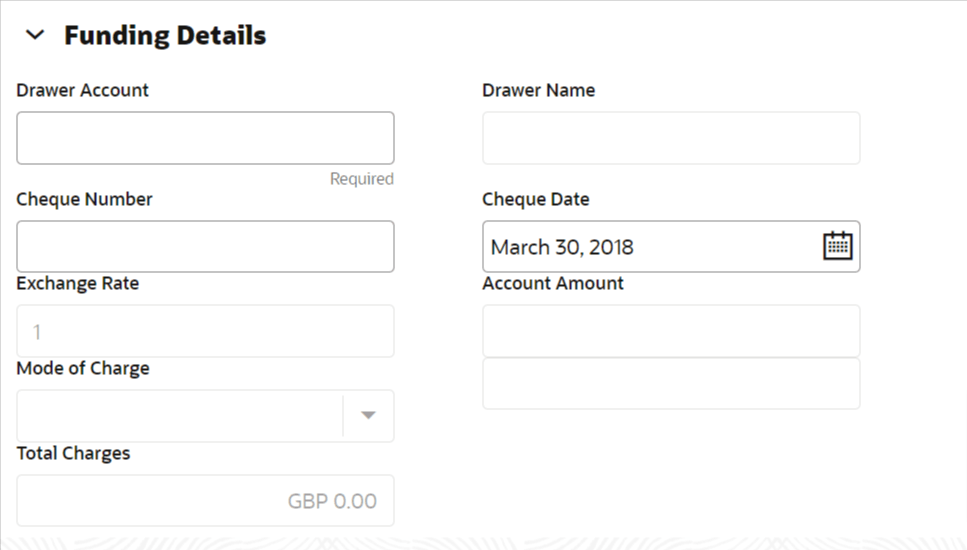Click inside the Drawer Name field box
The width and height of the screenshot is (967, 550).
pyautogui.click(x=671, y=138)
